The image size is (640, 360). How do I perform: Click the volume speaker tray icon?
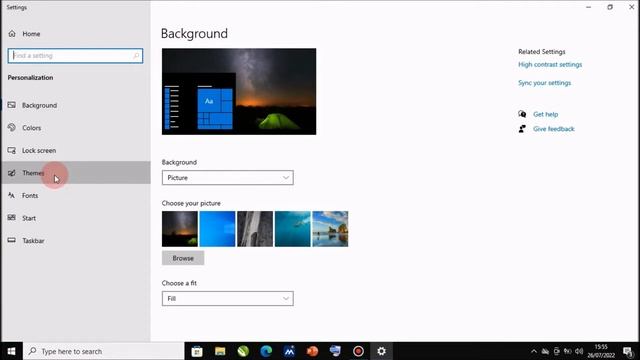point(579,351)
